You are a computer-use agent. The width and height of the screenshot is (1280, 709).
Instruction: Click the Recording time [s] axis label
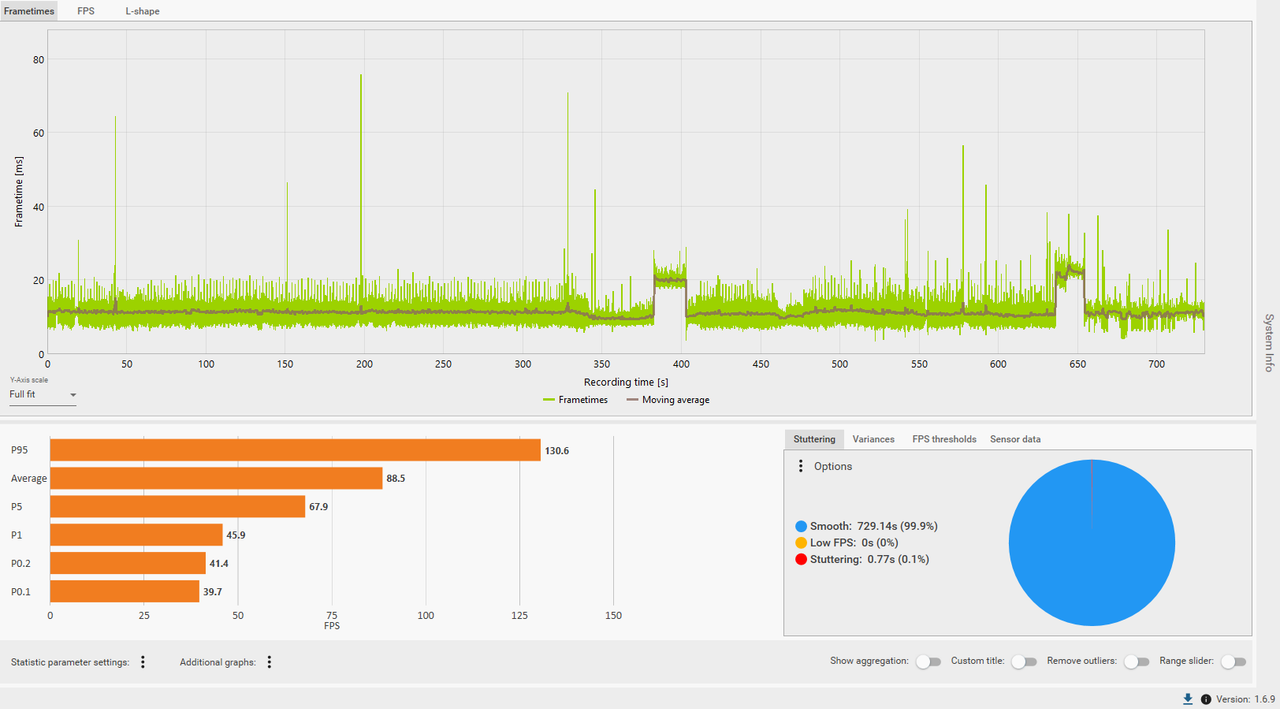626,382
